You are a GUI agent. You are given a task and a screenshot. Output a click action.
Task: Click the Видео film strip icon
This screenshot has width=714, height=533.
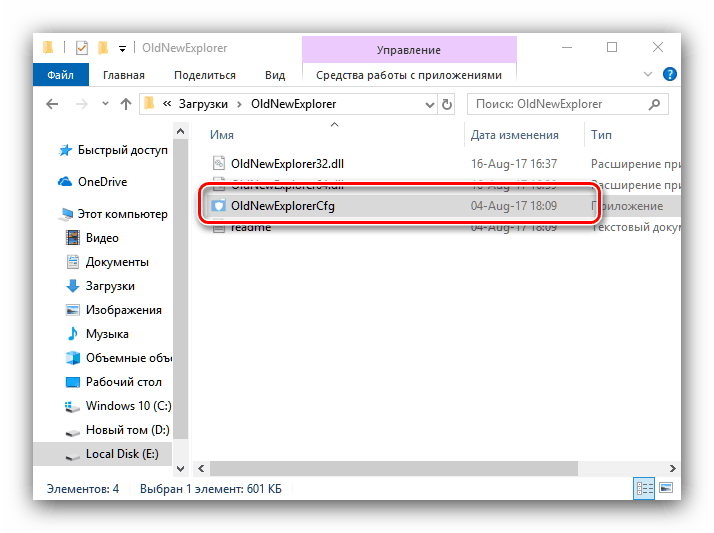(73, 237)
